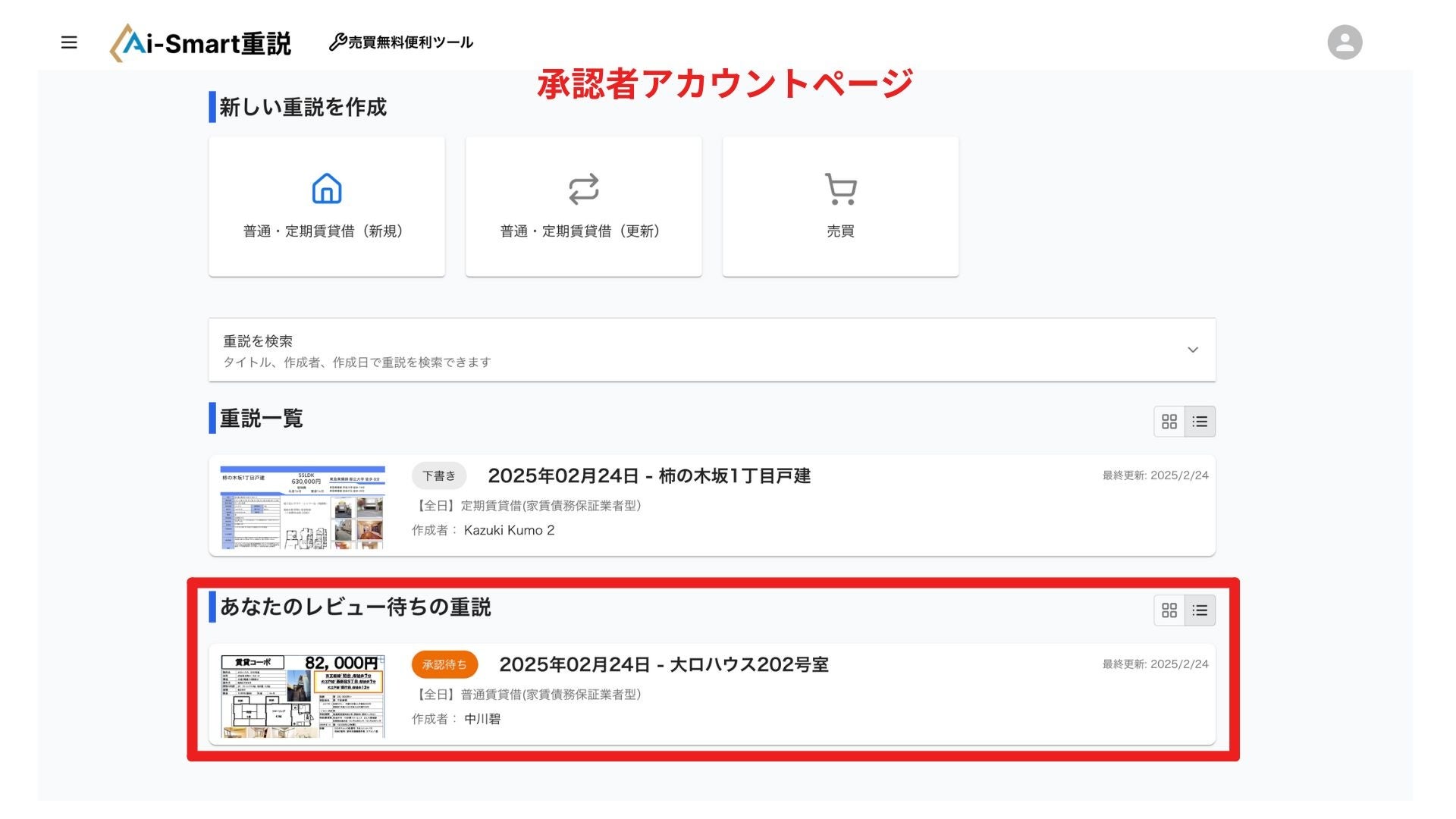This screenshot has height=819, width=1456.
Task: Click the house icon for new lease
Action: click(x=327, y=189)
